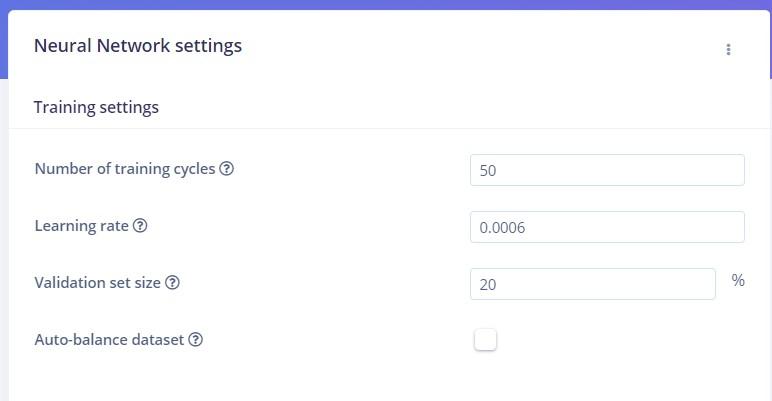
Task: Click the "Validation set size" label text
Action: point(97,283)
